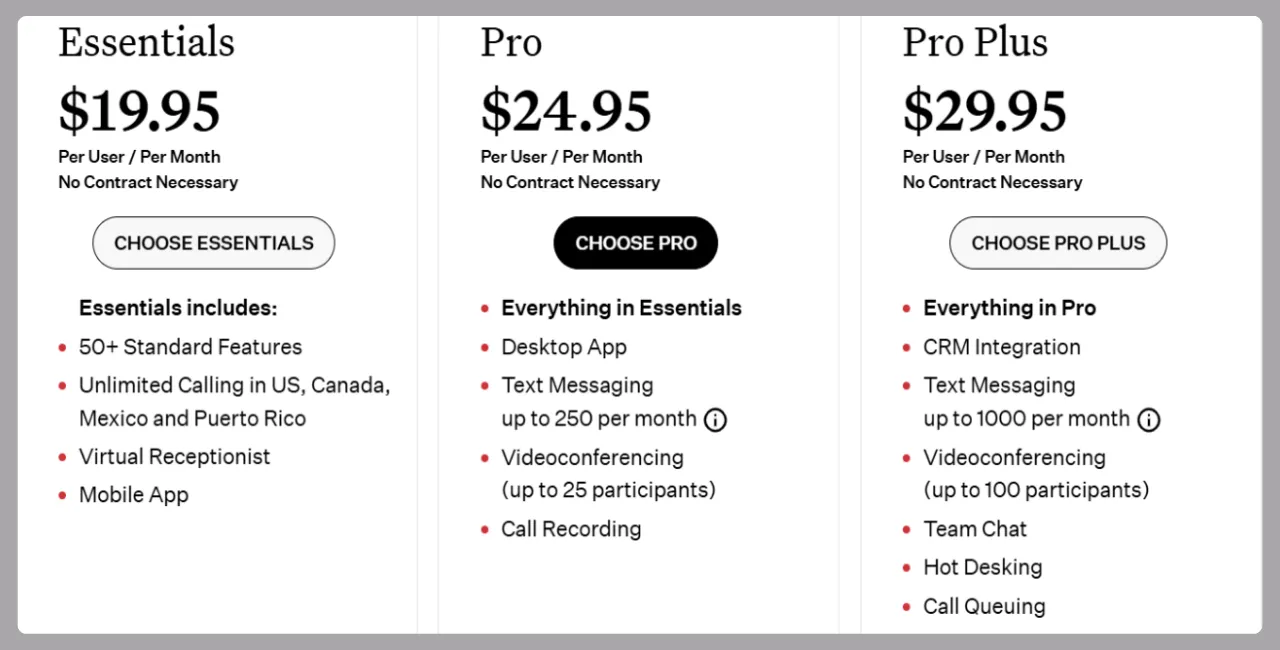Click the Pro plan heading
Viewport: 1280px width, 650px height.
(511, 42)
